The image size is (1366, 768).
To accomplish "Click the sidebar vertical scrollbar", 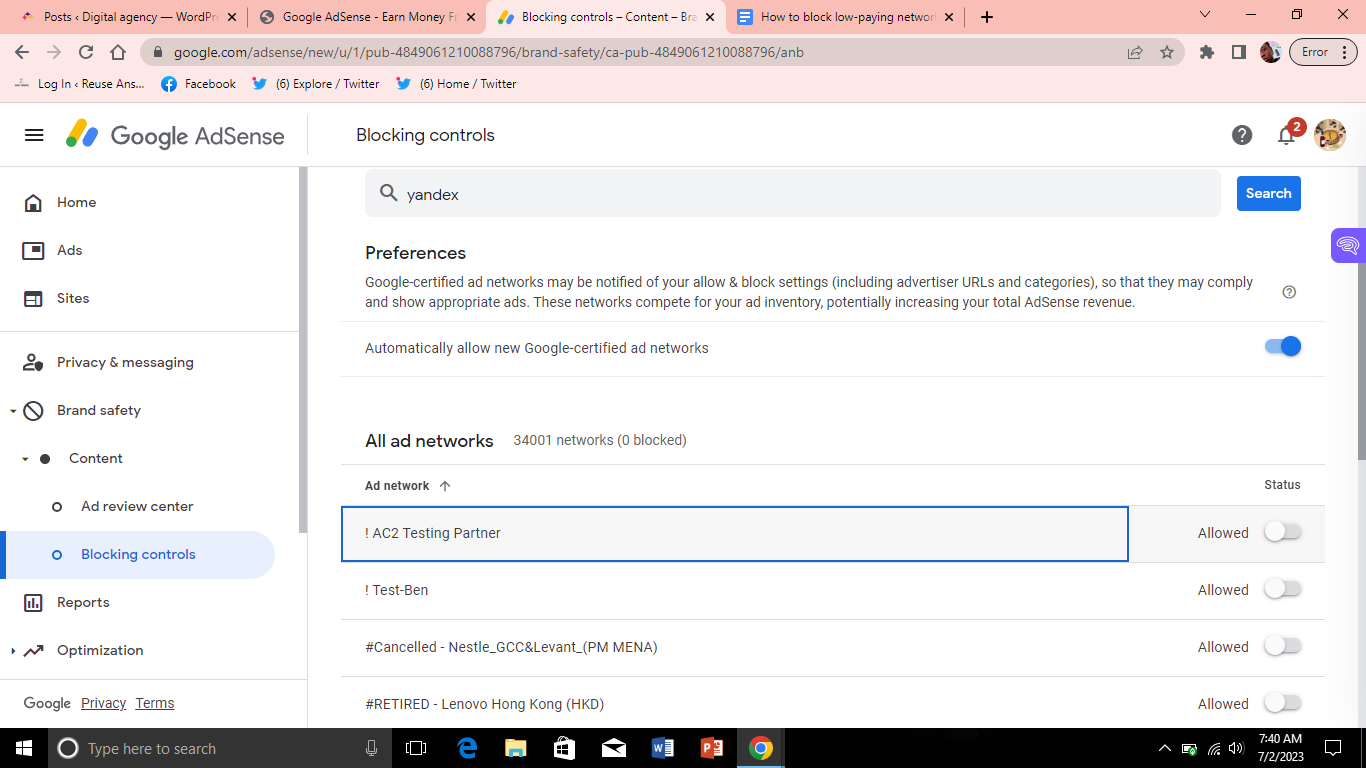I will tap(304, 350).
